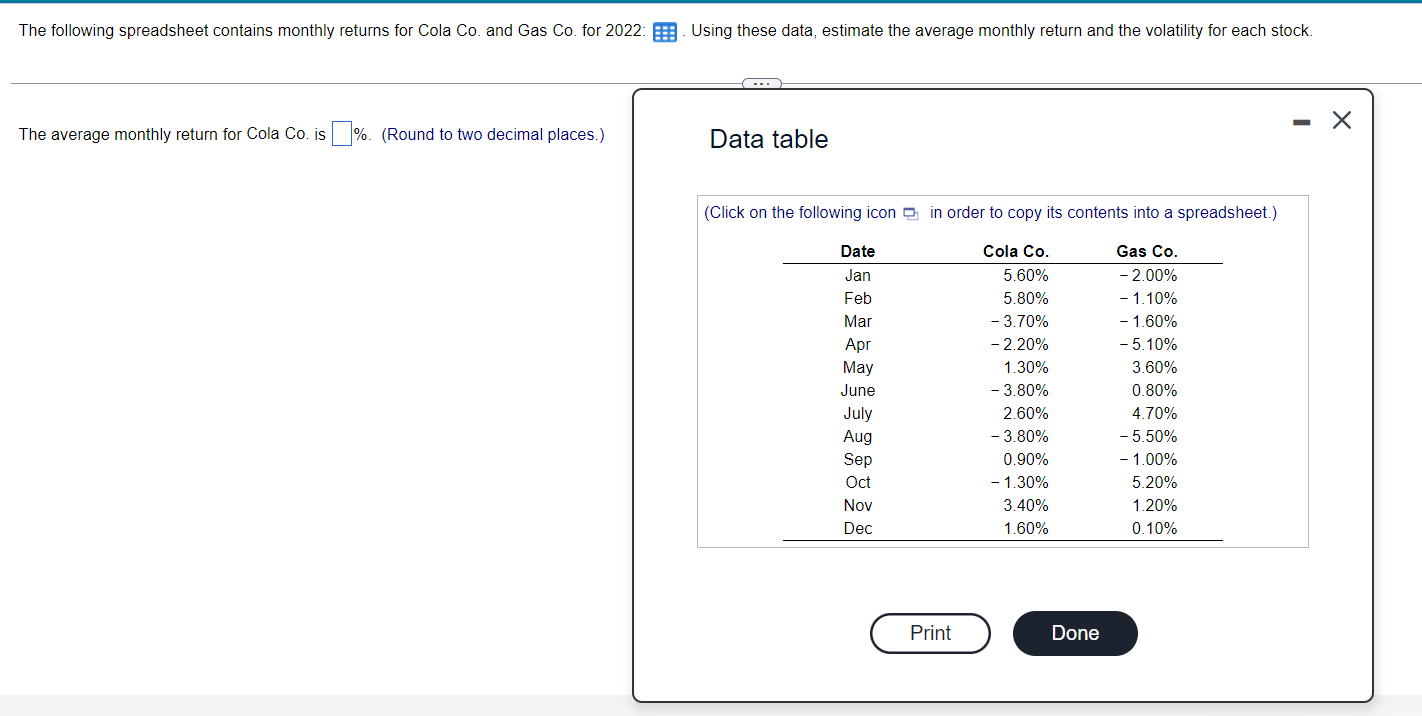The image size is (1422, 716).
Task: Select the "Gas Co." column header
Action: click(x=1147, y=251)
